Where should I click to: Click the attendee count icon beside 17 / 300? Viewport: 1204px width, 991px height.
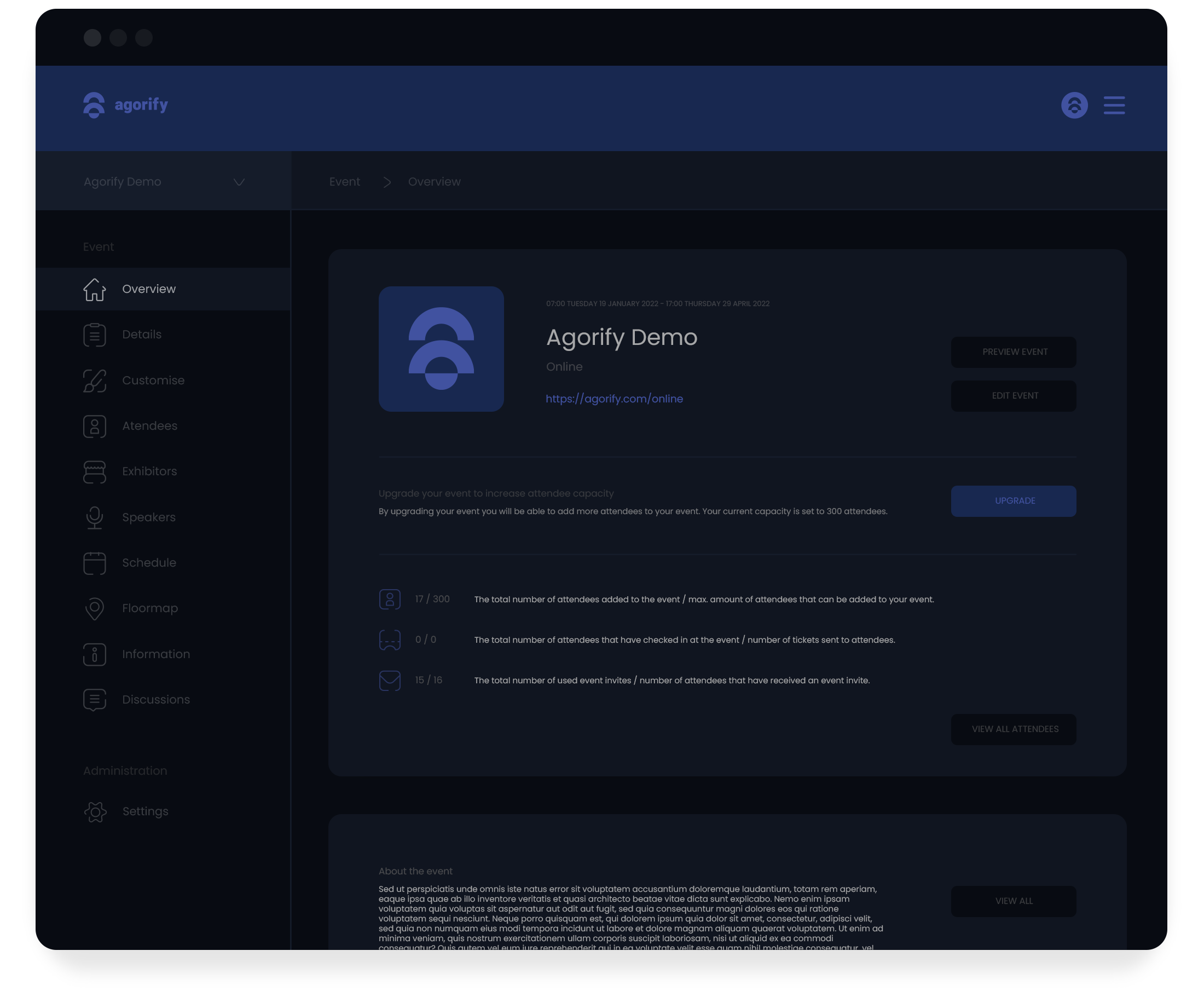pyautogui.click(x=390, y=600)
